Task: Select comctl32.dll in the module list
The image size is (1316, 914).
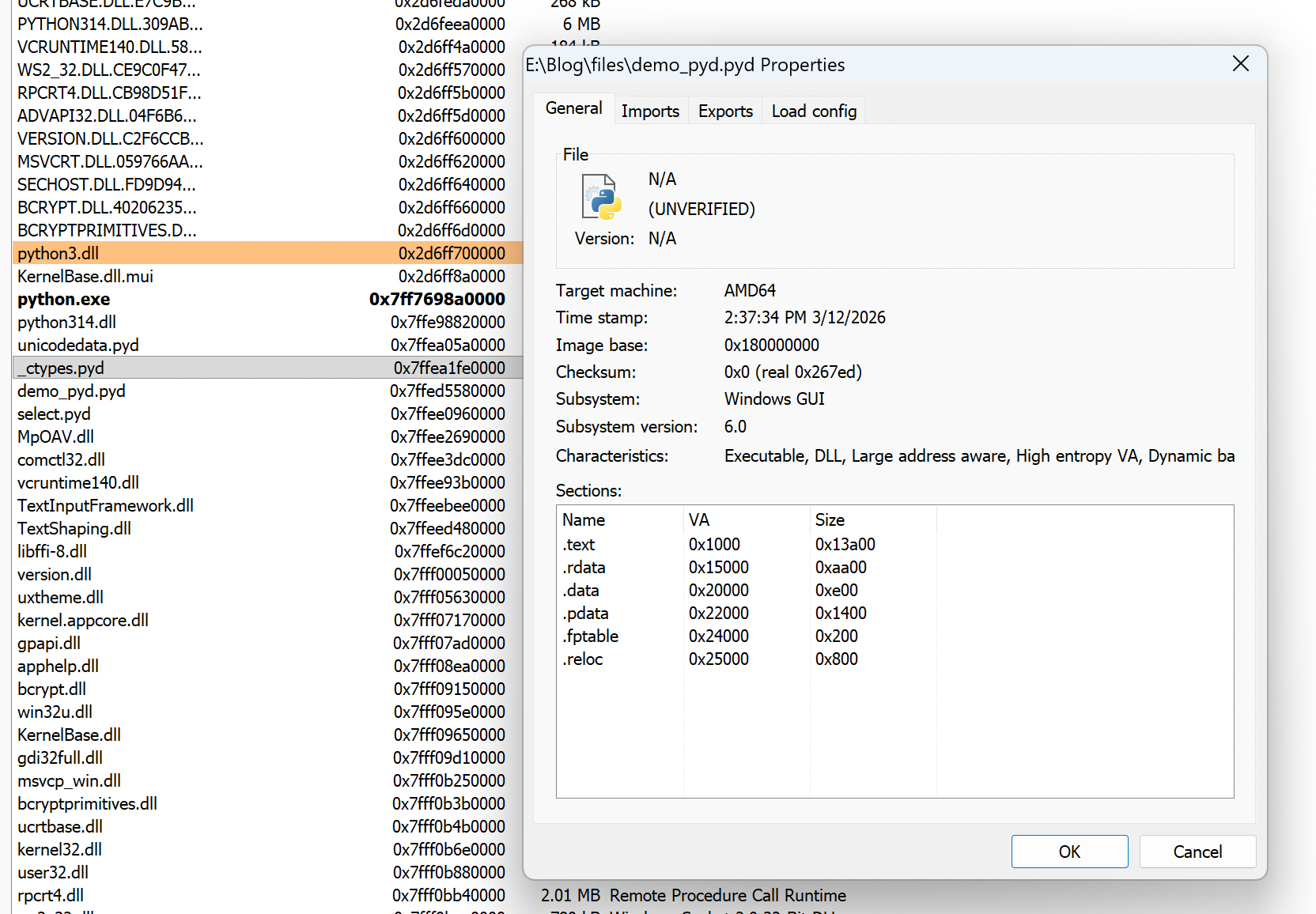Action: pyautogui.click(x=268, y=460)
